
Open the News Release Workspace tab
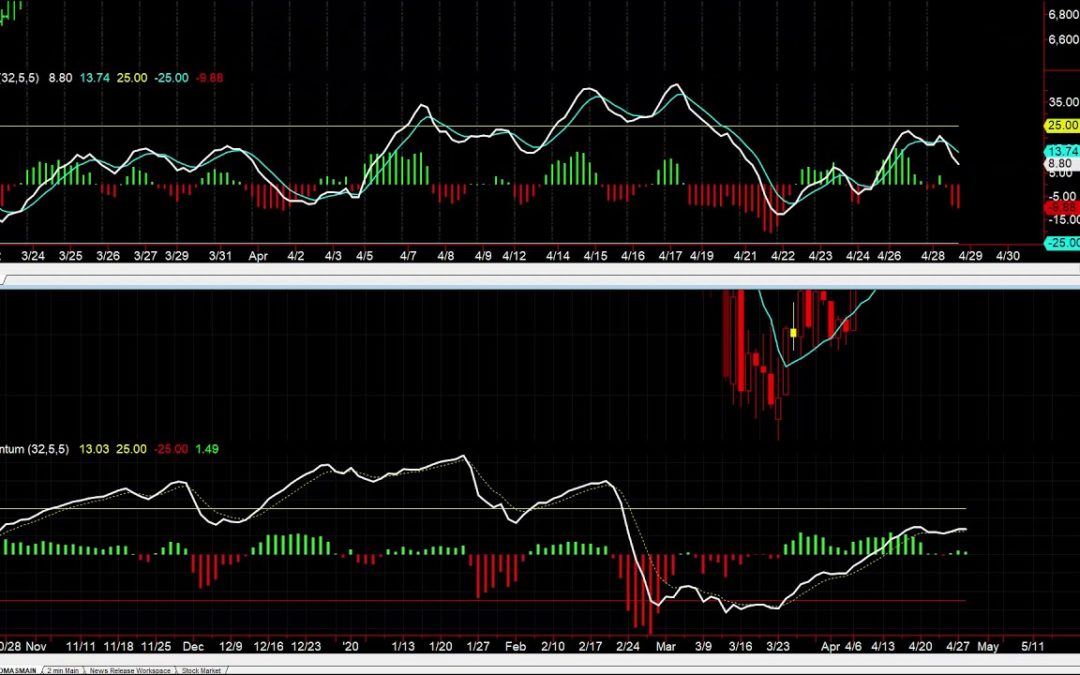pos(129,670)
